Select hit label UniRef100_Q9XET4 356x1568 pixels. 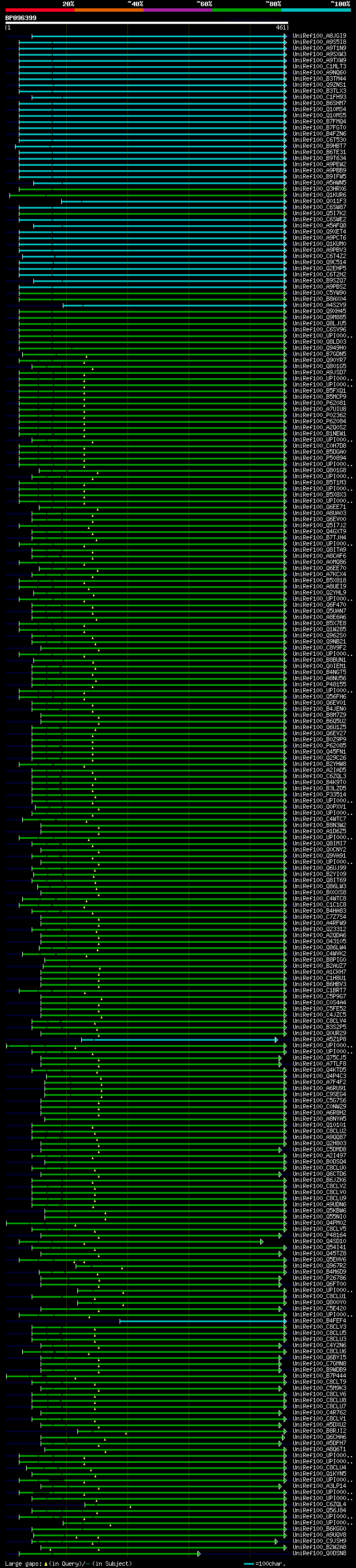pos(319,232)
